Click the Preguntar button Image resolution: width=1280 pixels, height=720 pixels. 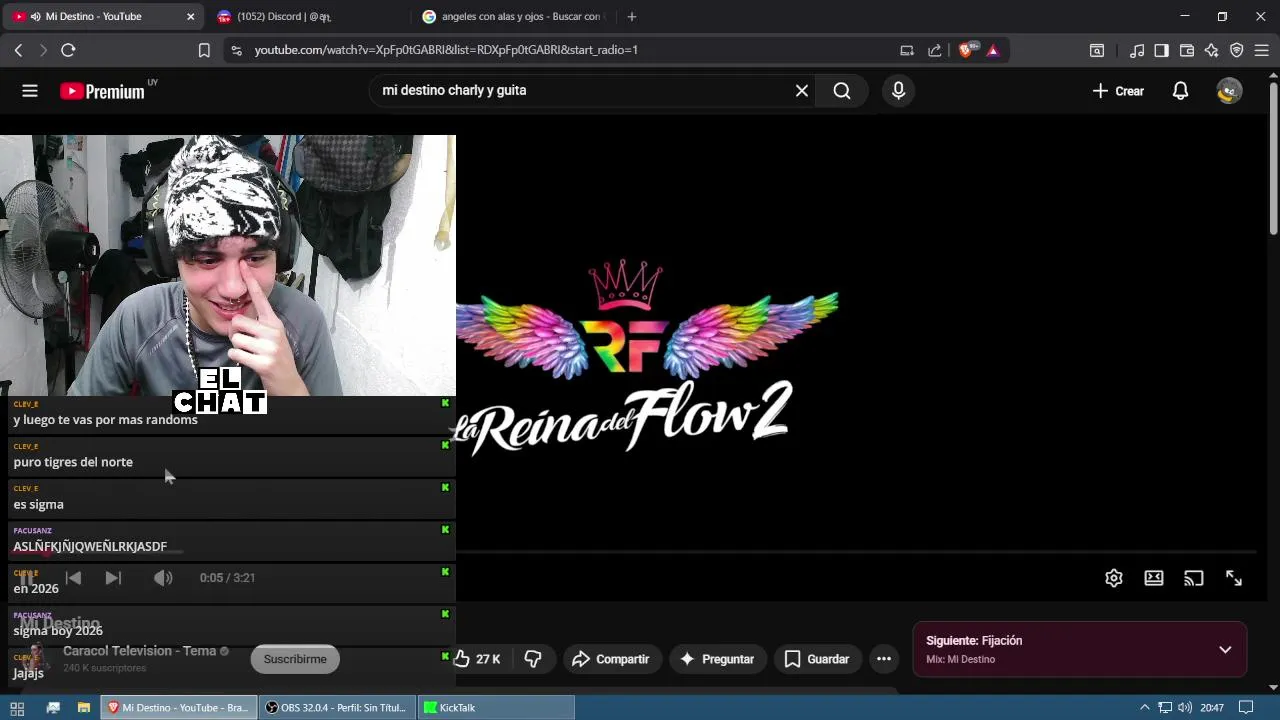pos(716,659)
